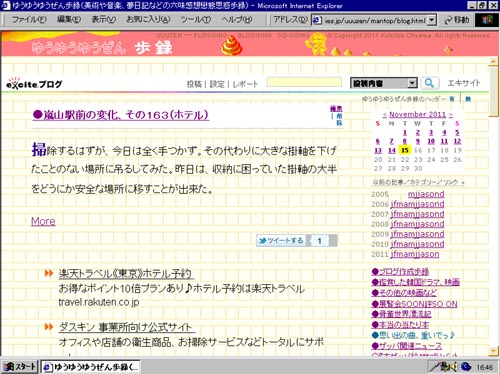Click the 以前の記事/カテゴリー/リンク expander

[418, 182]
